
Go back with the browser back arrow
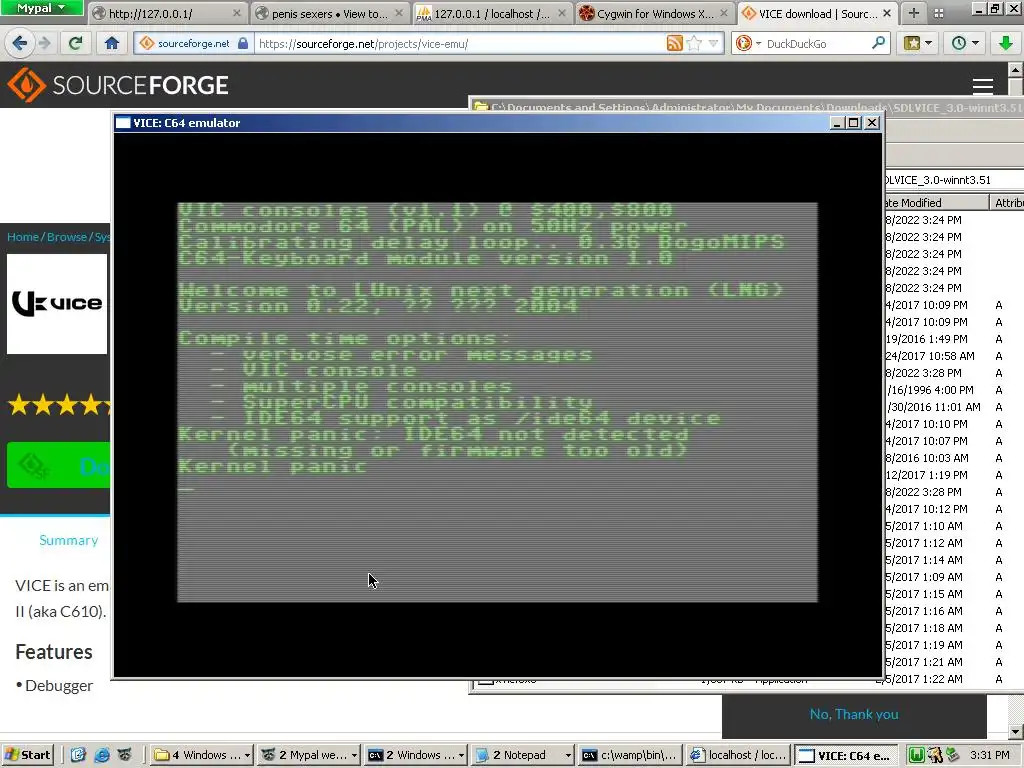pyautogui.click(x=19, y=44)
